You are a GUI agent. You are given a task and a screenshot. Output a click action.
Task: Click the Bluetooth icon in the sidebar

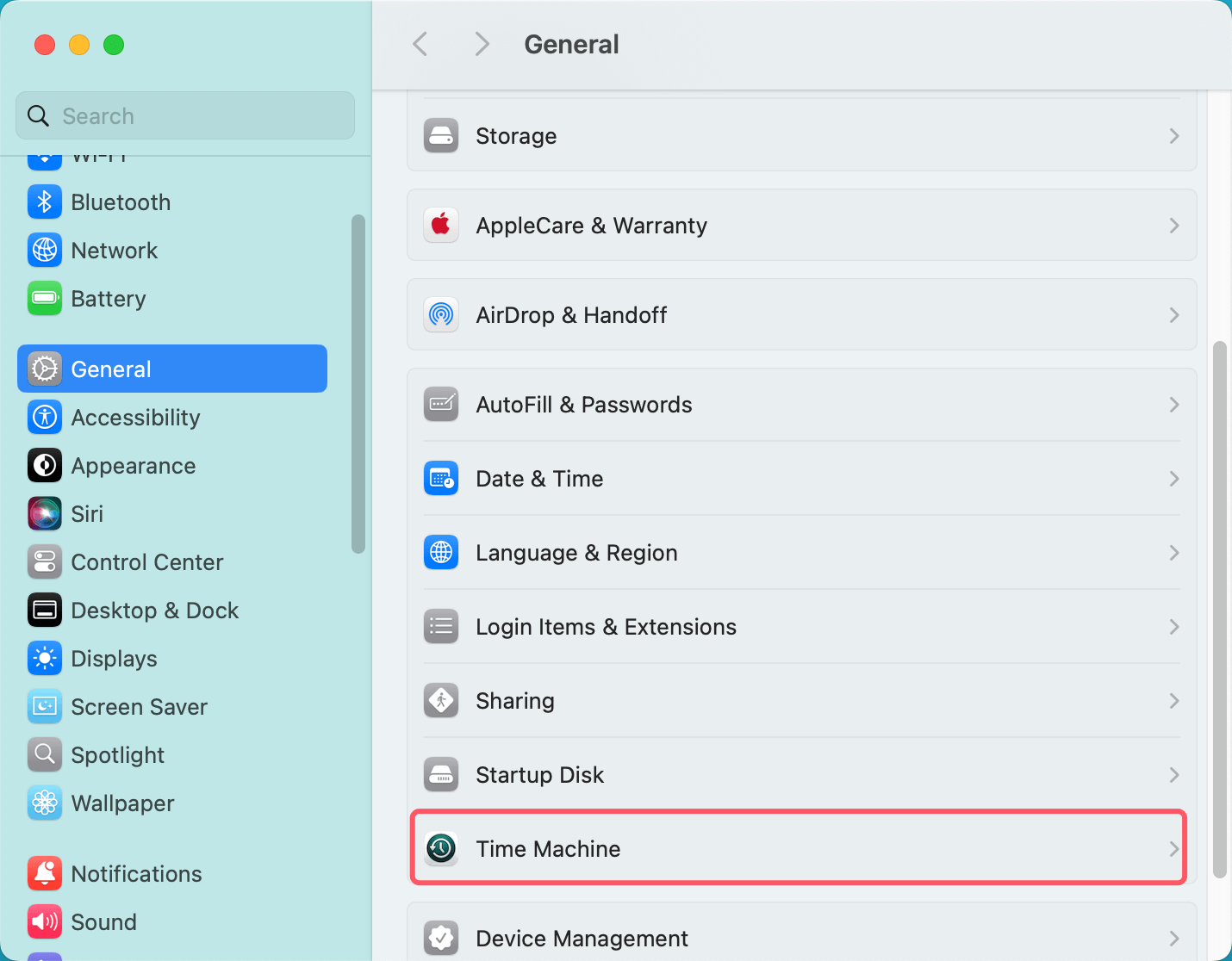44,201
